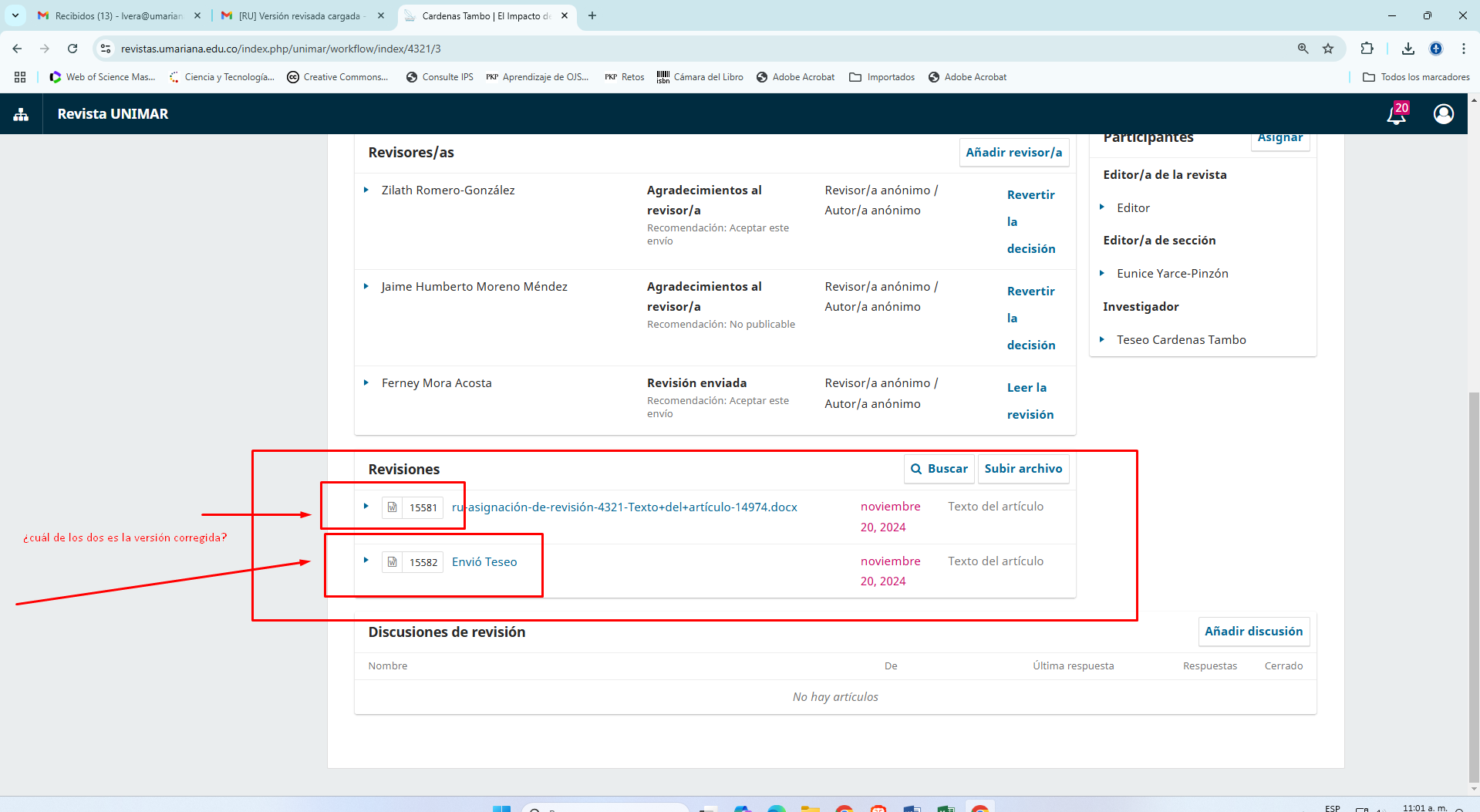Screen dimensions: 1480x812
Task: Open the user profile icon in header
Action: [x=1443, y=114]
